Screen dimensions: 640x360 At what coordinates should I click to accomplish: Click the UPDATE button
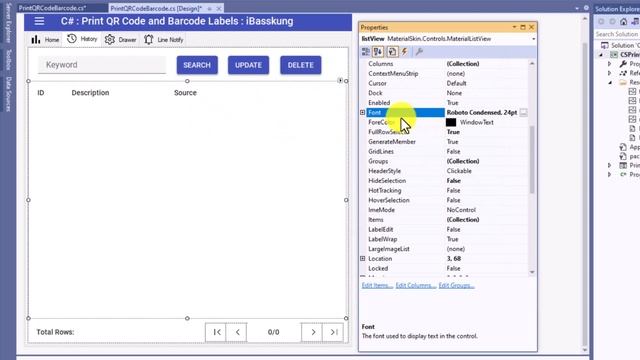249,65
